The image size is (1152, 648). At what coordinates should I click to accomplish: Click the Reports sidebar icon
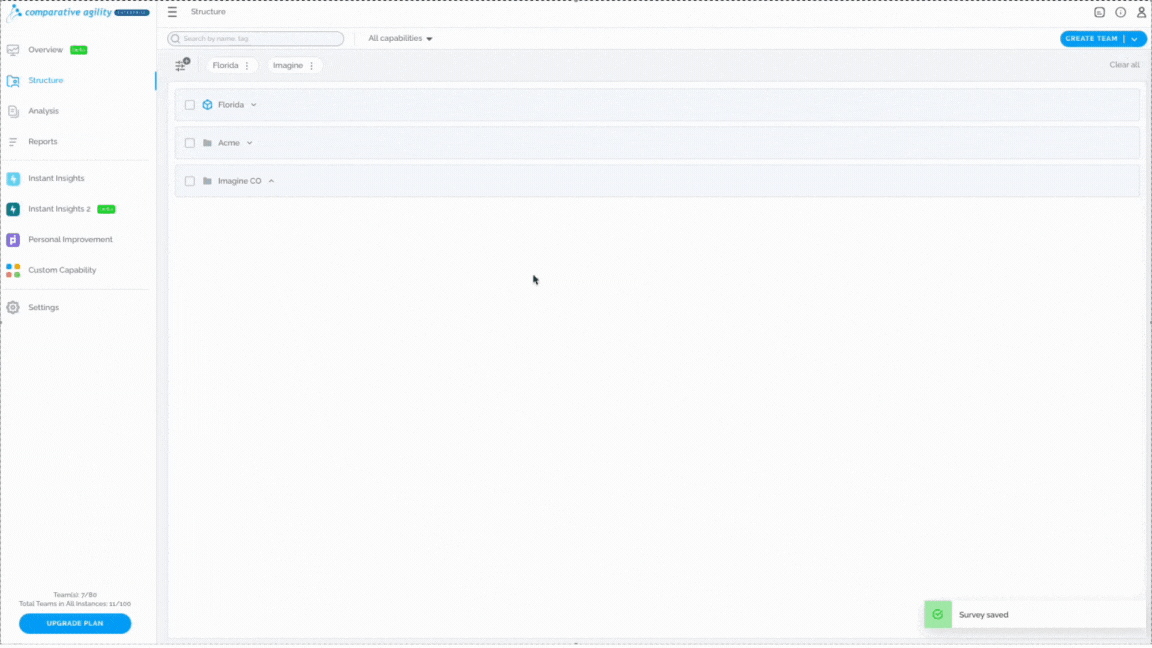pyautogui.click(x=13, y=142)
